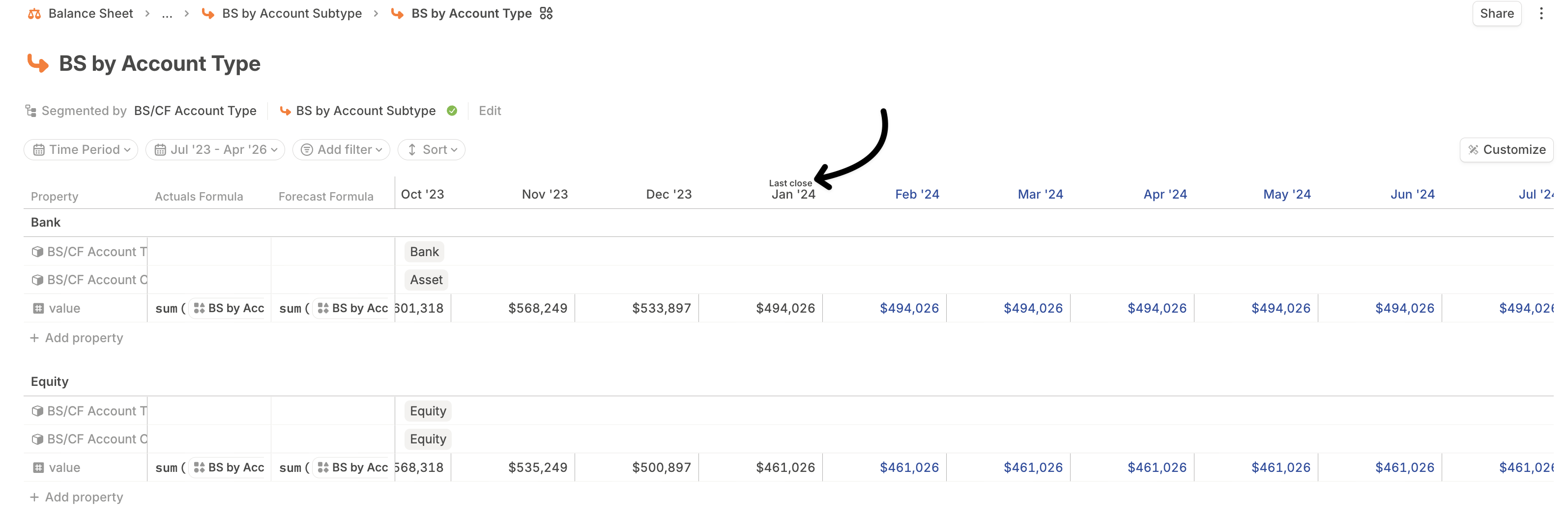Click the grid icon beside the BS by Account Type breadcrumb
The image size is (1568, 525).
[546, 13]
